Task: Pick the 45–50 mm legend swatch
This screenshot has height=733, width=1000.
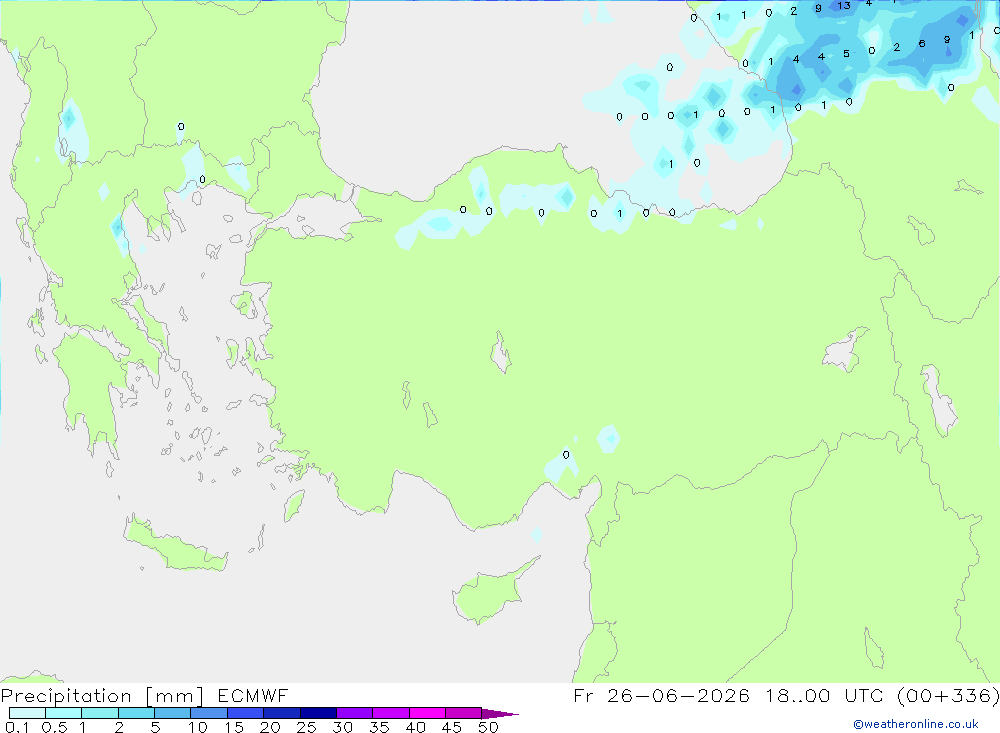Action: point(463,713)
